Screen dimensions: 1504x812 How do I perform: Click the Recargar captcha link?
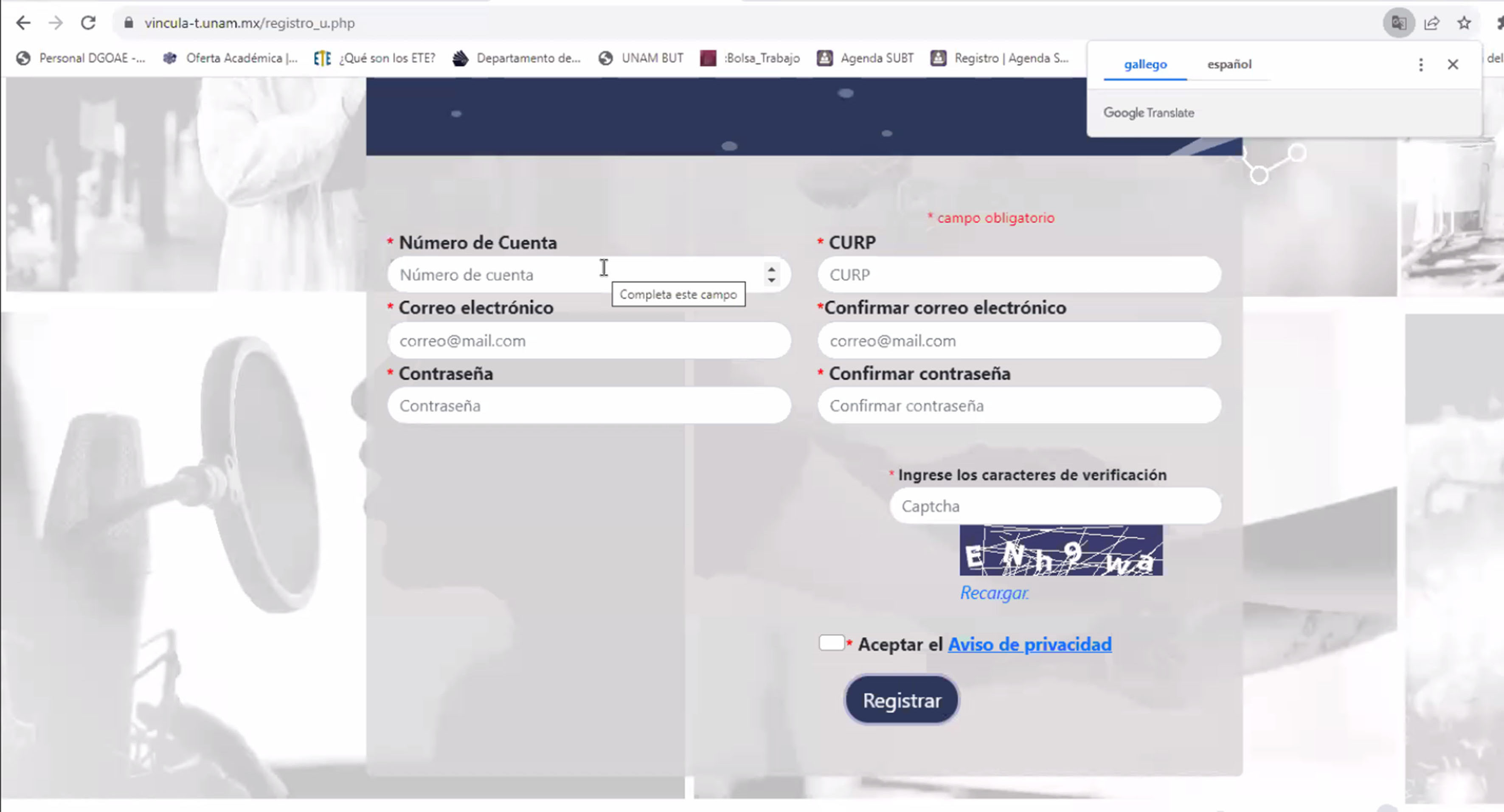click(994, 593)
